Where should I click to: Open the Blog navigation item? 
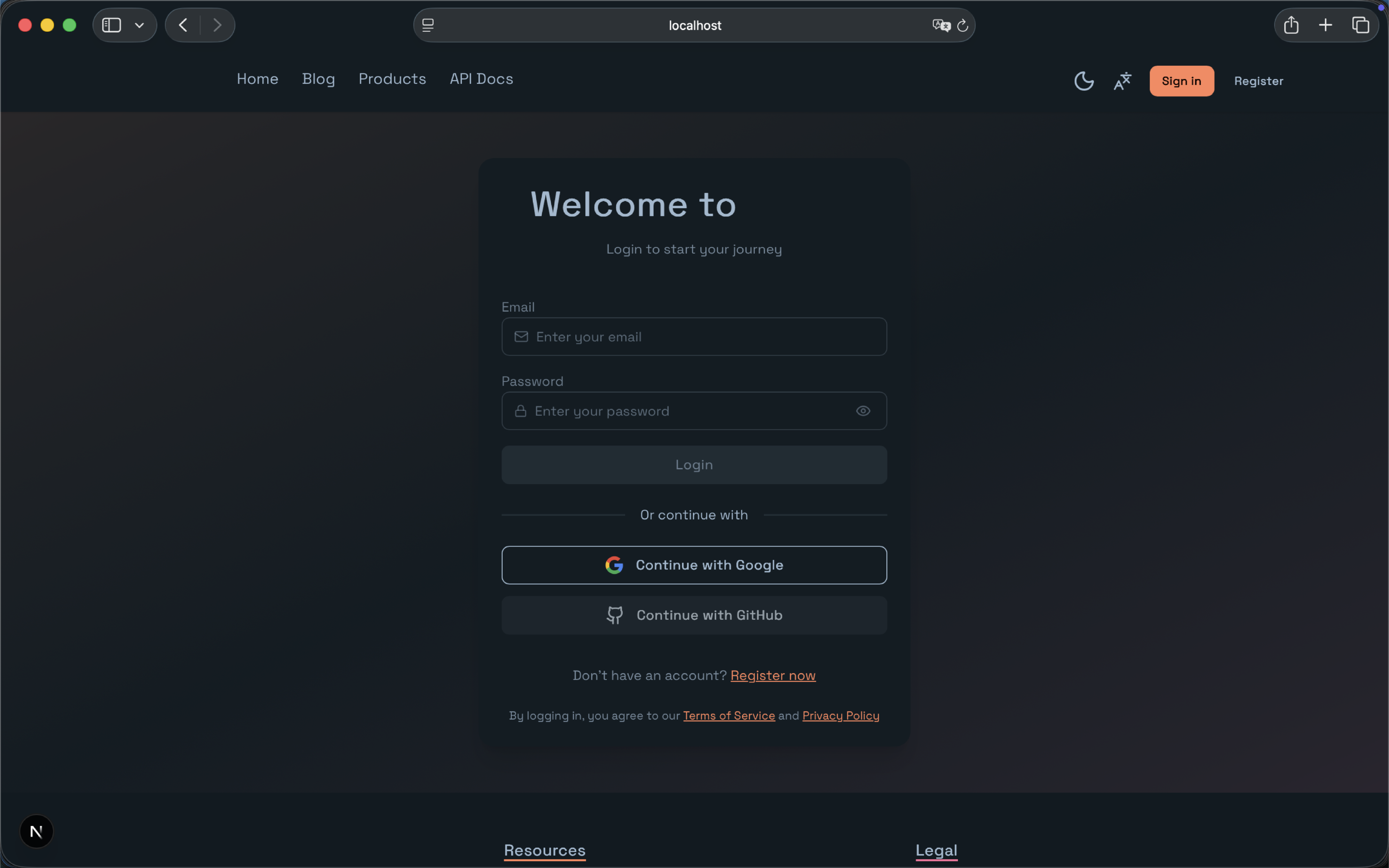pyautogui.click(x=319, y=79)
